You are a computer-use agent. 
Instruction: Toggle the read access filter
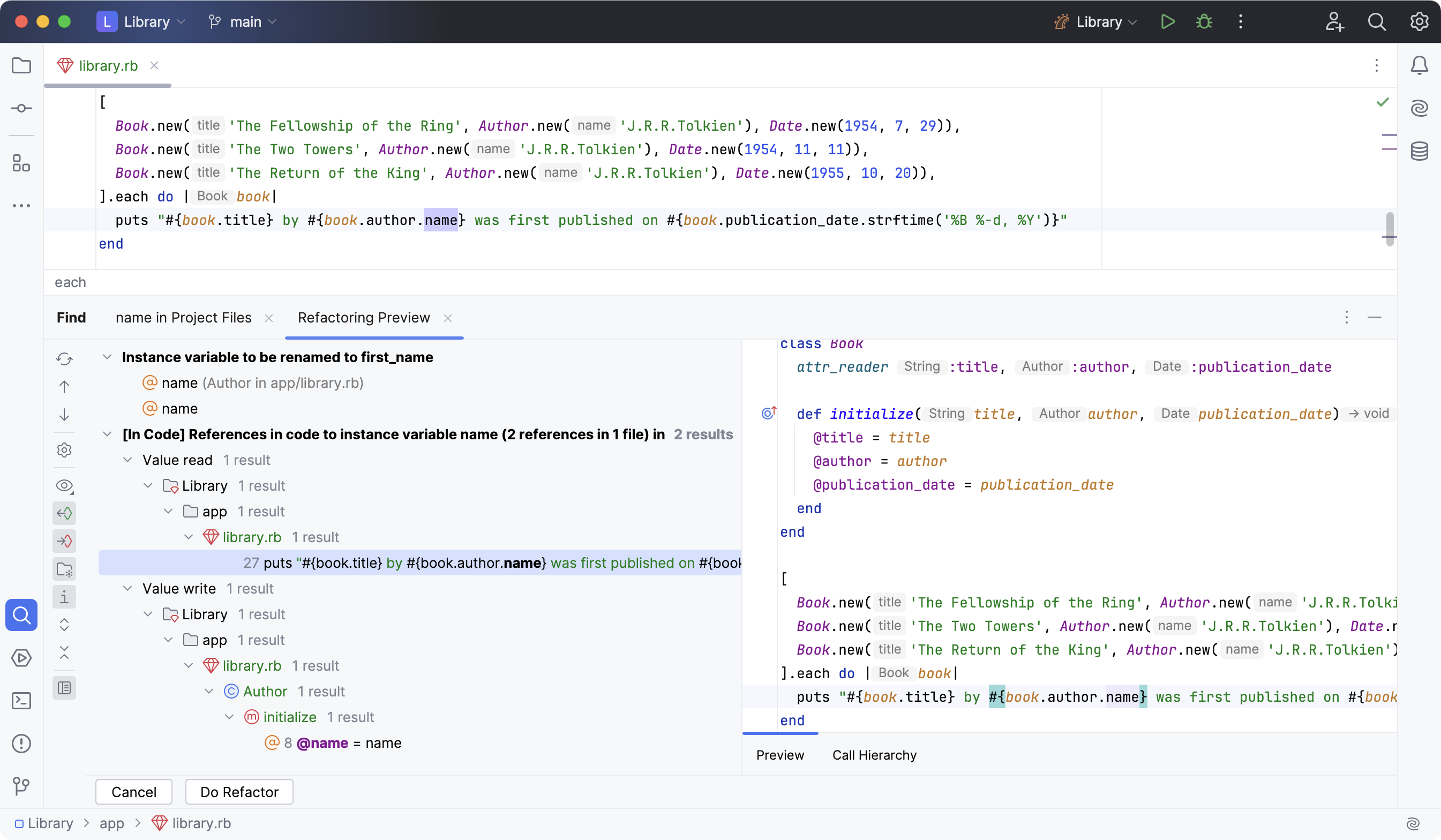[64, 513]
